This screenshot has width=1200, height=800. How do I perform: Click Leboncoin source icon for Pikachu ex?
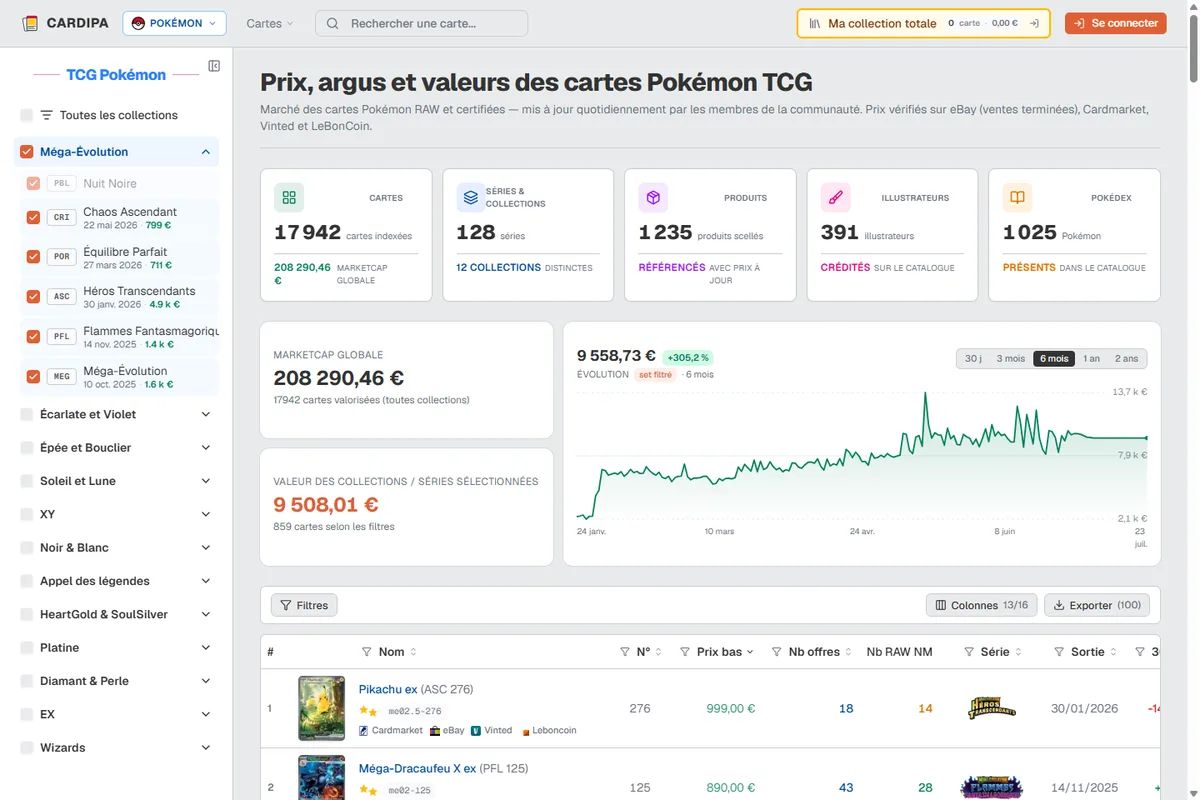(525, 731)
